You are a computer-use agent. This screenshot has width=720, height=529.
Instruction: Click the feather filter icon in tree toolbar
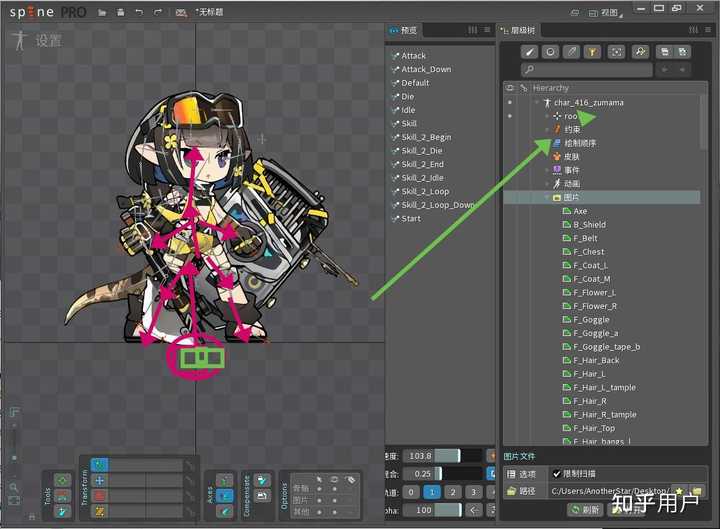click(x=571, y=52)
